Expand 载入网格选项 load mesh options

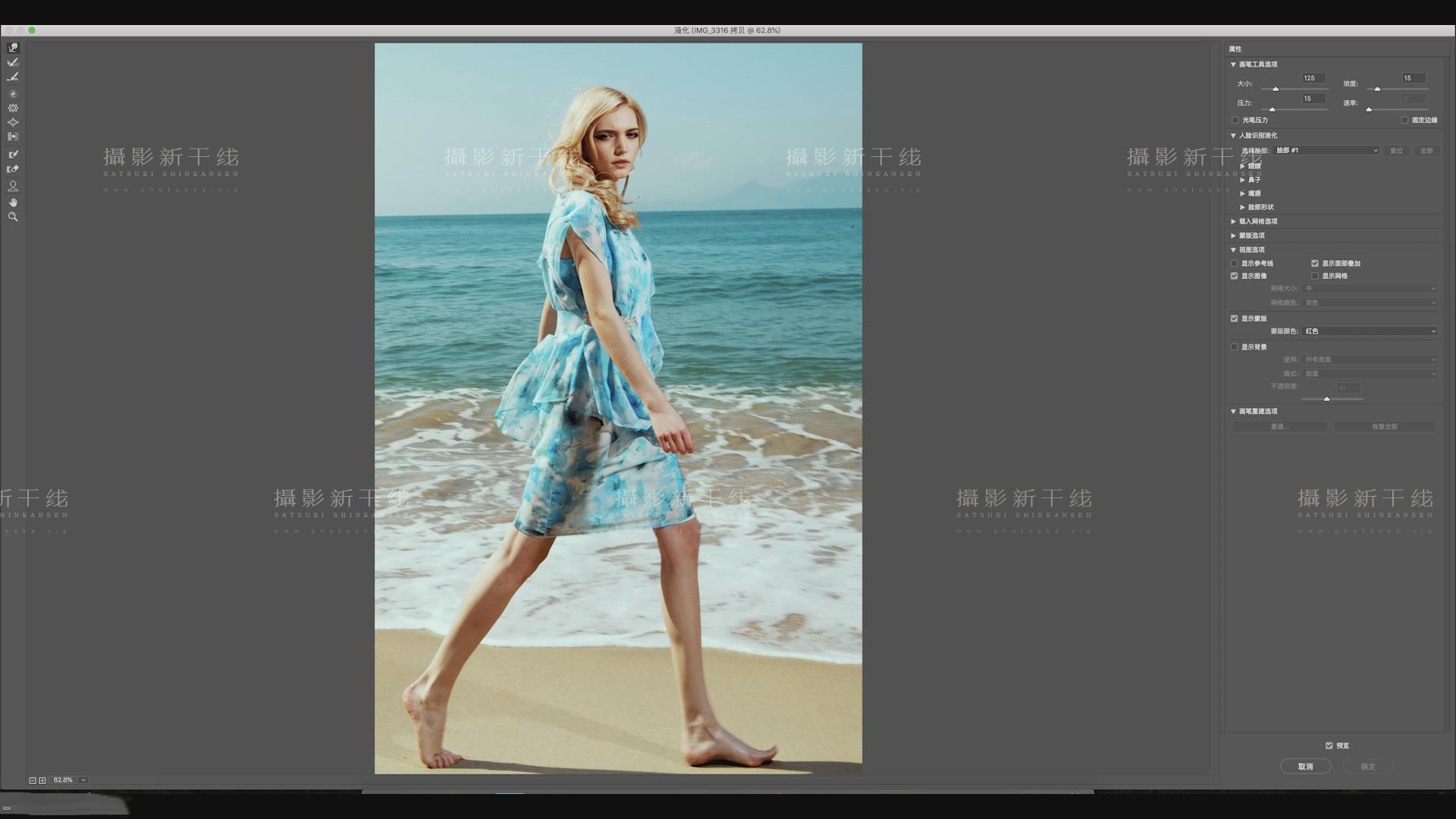tap(1233, 221)
